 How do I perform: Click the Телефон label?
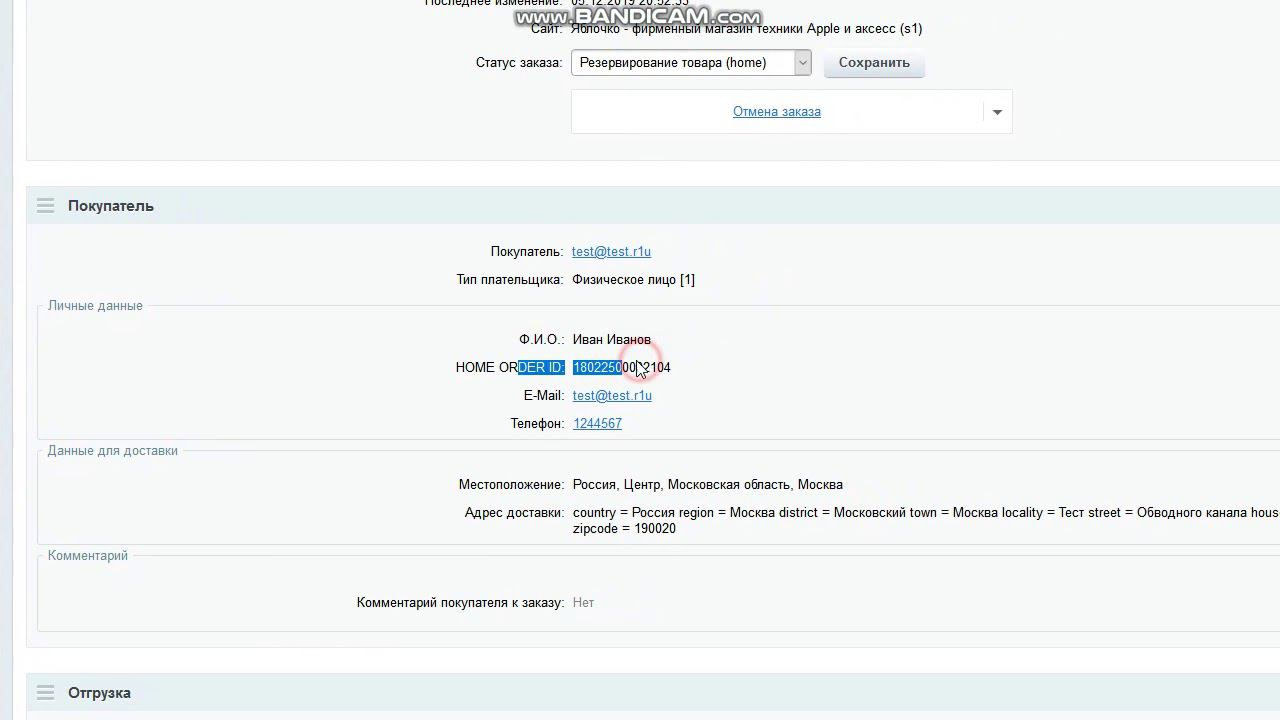tap(537, 423)
